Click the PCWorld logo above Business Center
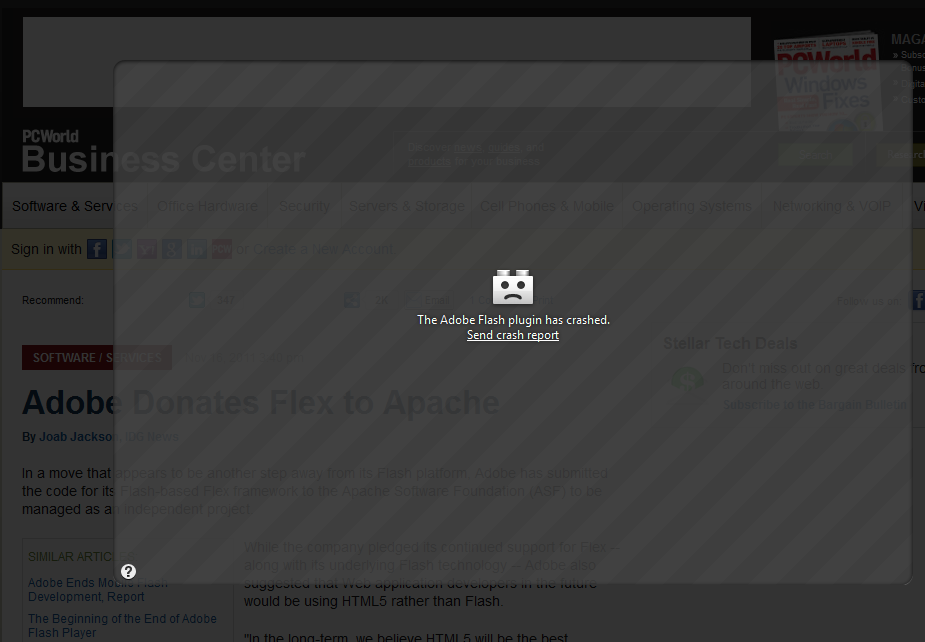925x642 pixels. pos(50,136)
